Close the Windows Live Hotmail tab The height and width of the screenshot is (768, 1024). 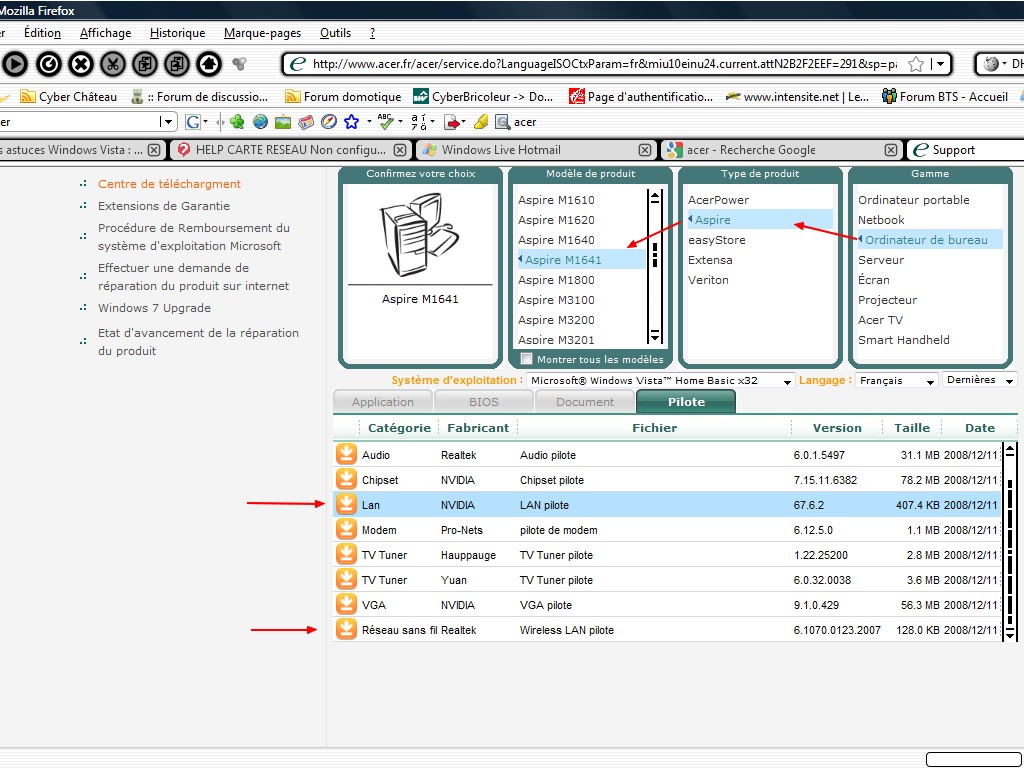tap(647, 150)
